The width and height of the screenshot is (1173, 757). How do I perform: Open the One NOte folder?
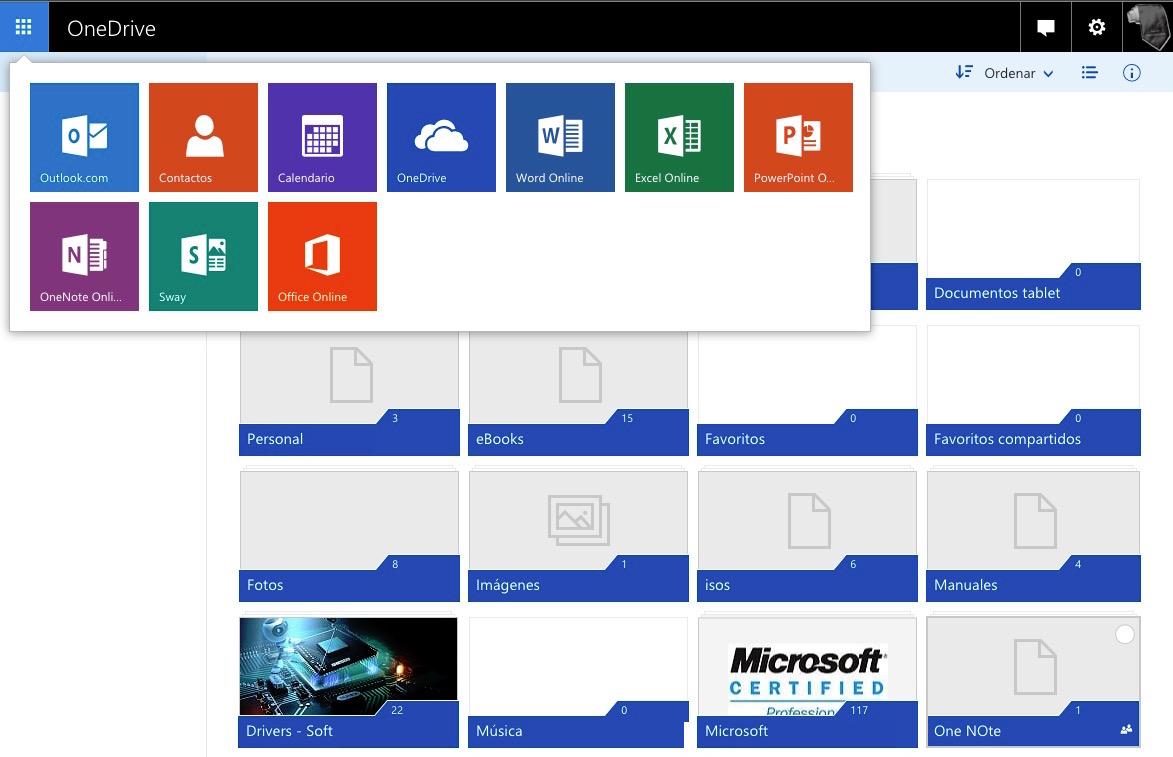1033,682
